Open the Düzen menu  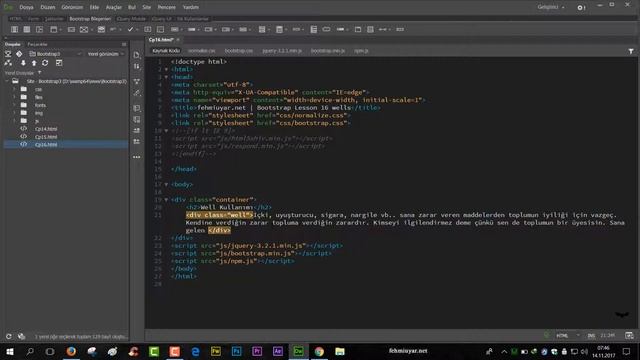point(48,7)
